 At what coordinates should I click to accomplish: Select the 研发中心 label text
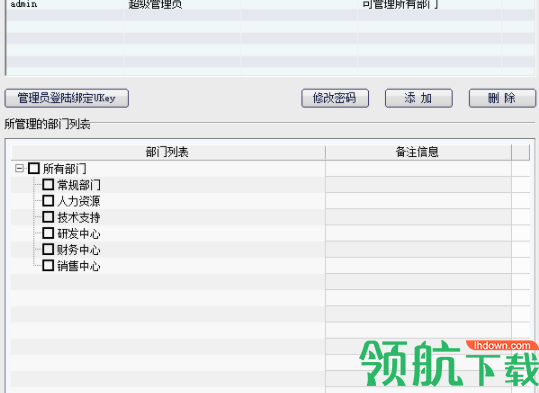[79, 233]
